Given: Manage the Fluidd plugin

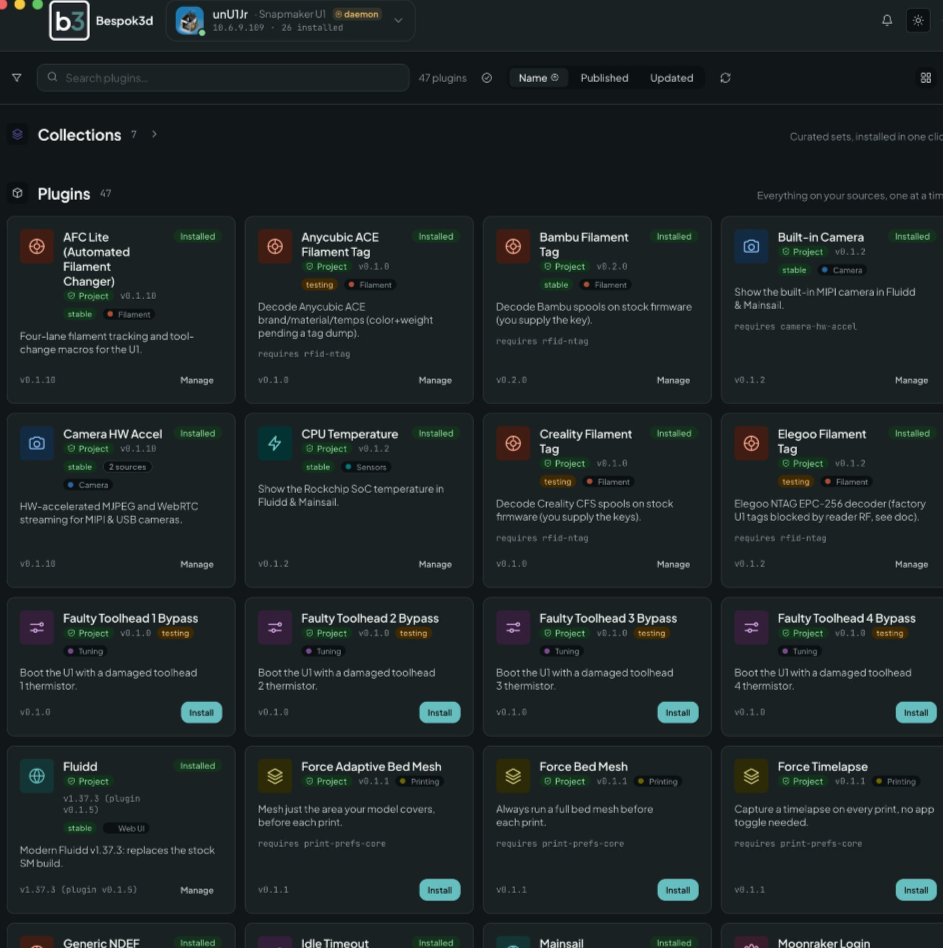Looking at the screenshot, I should [x=197, y=891].
